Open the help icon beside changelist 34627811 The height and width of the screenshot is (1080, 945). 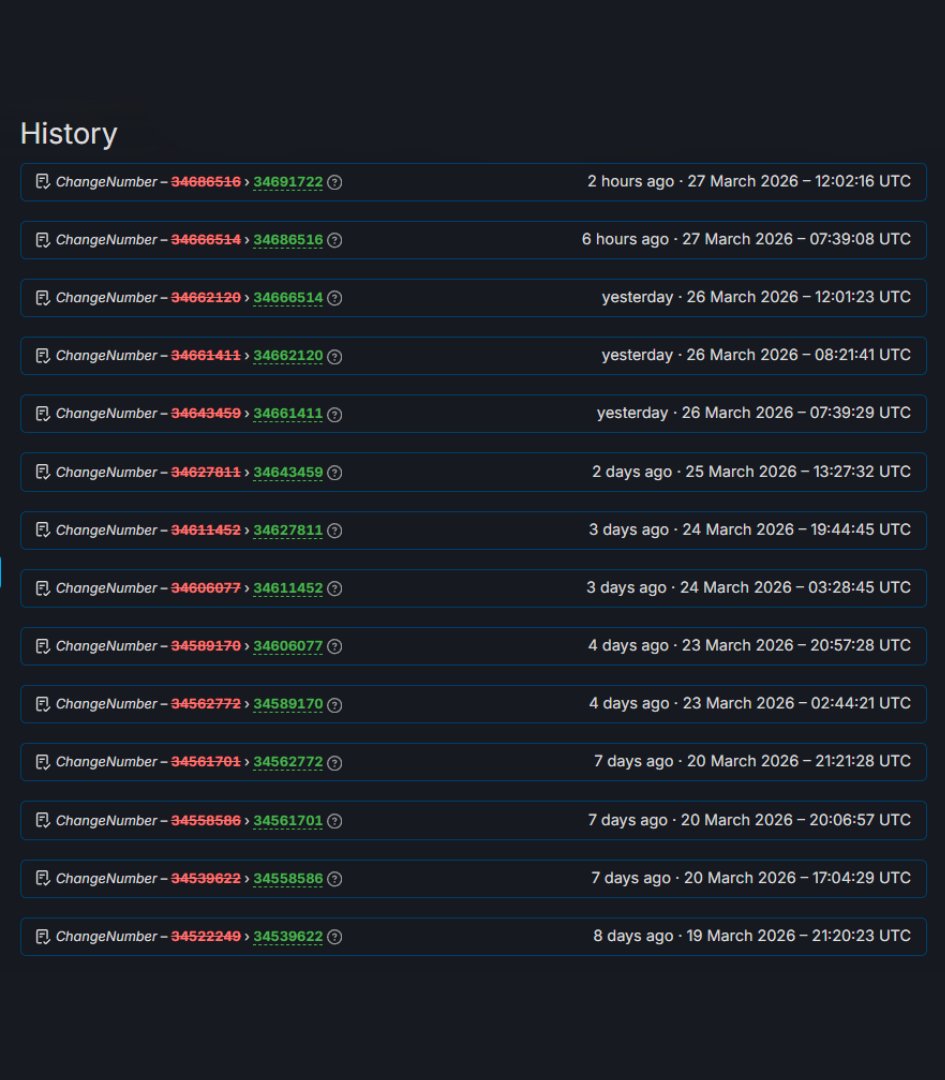[335, 530]
